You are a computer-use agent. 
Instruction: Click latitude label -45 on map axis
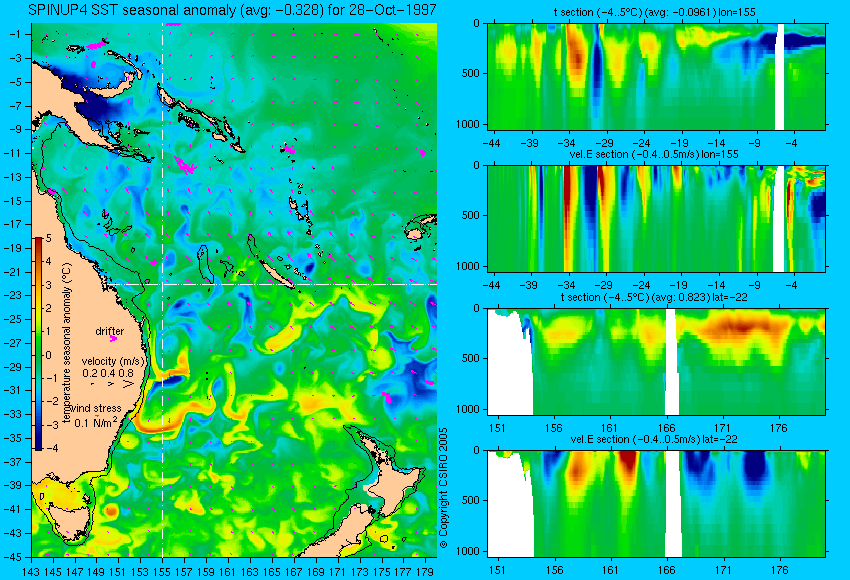(15, 557)
